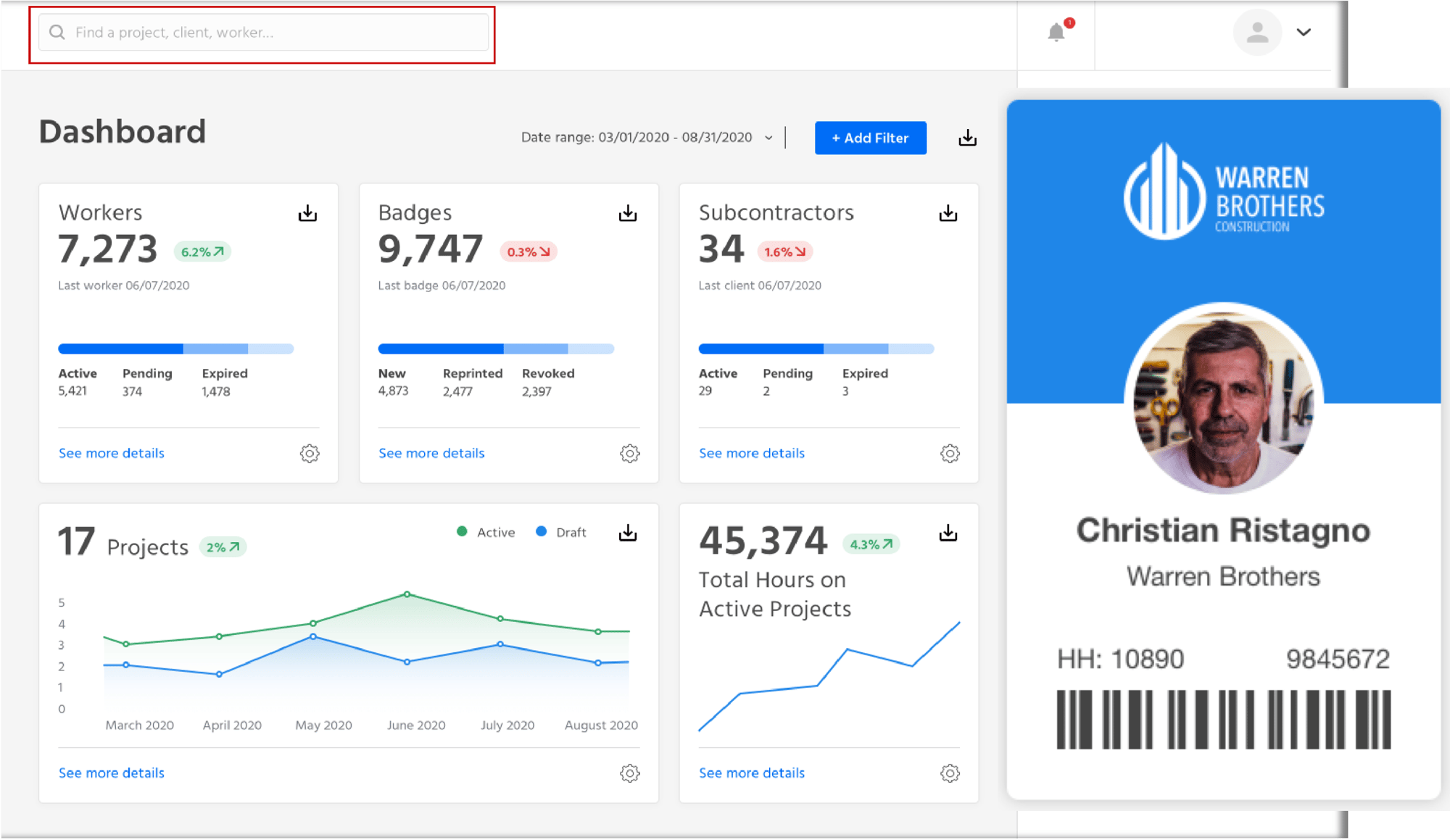Click the search field to find a project

coord(263,33)
